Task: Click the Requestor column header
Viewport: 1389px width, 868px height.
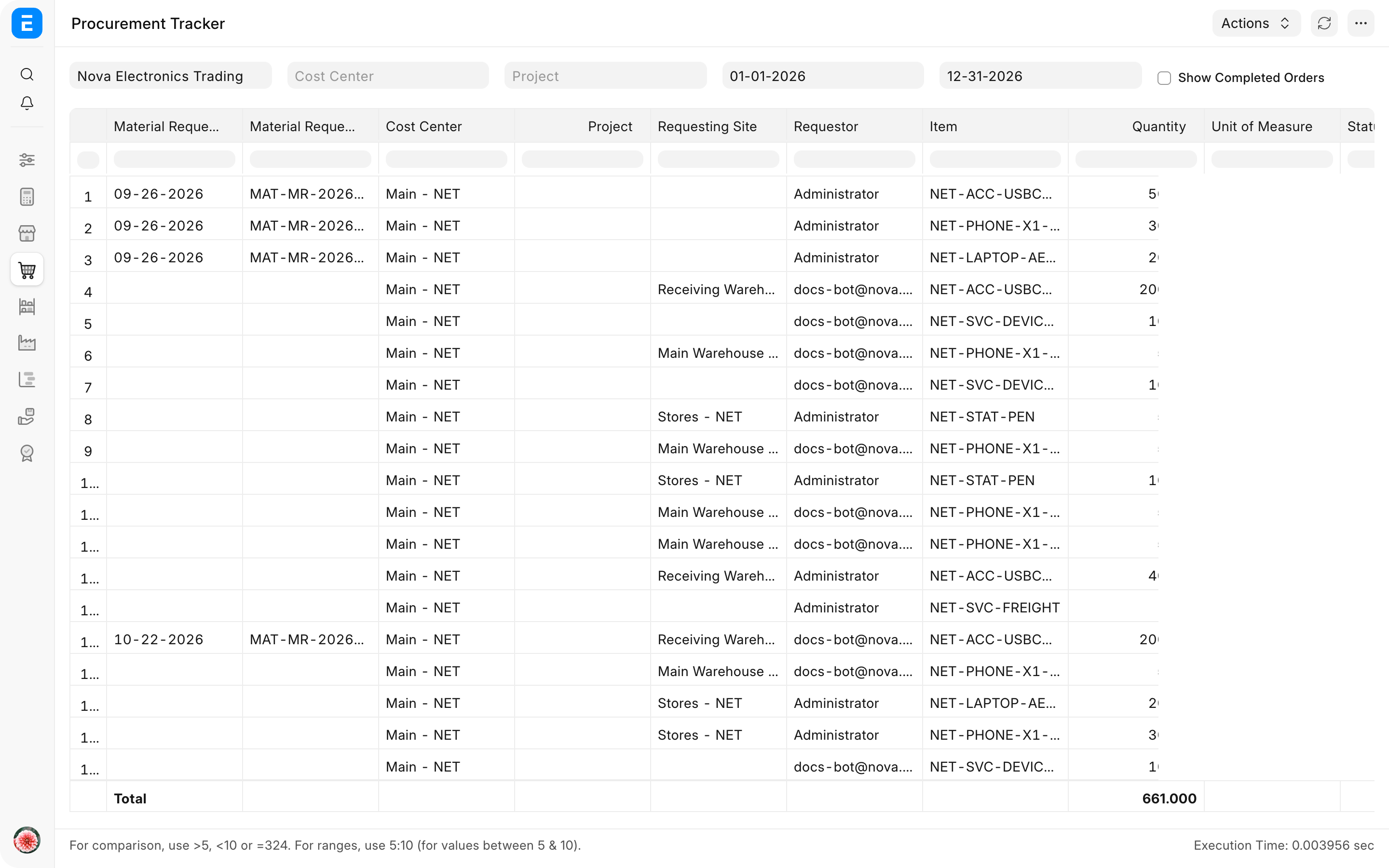Action: pyautogui.click(x=855, y=126)
